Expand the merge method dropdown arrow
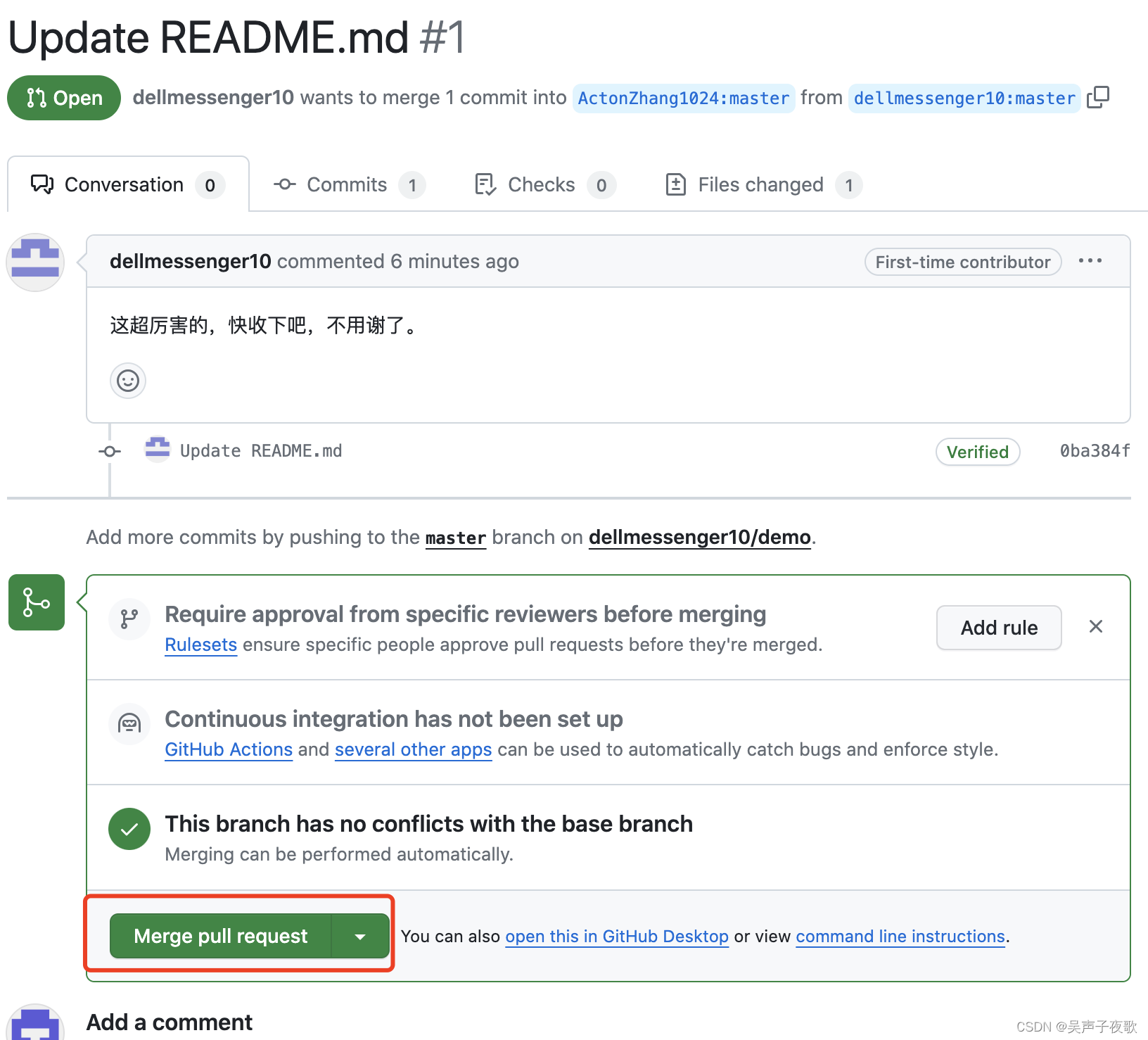 pyautogui.click(x=360, y=936)
